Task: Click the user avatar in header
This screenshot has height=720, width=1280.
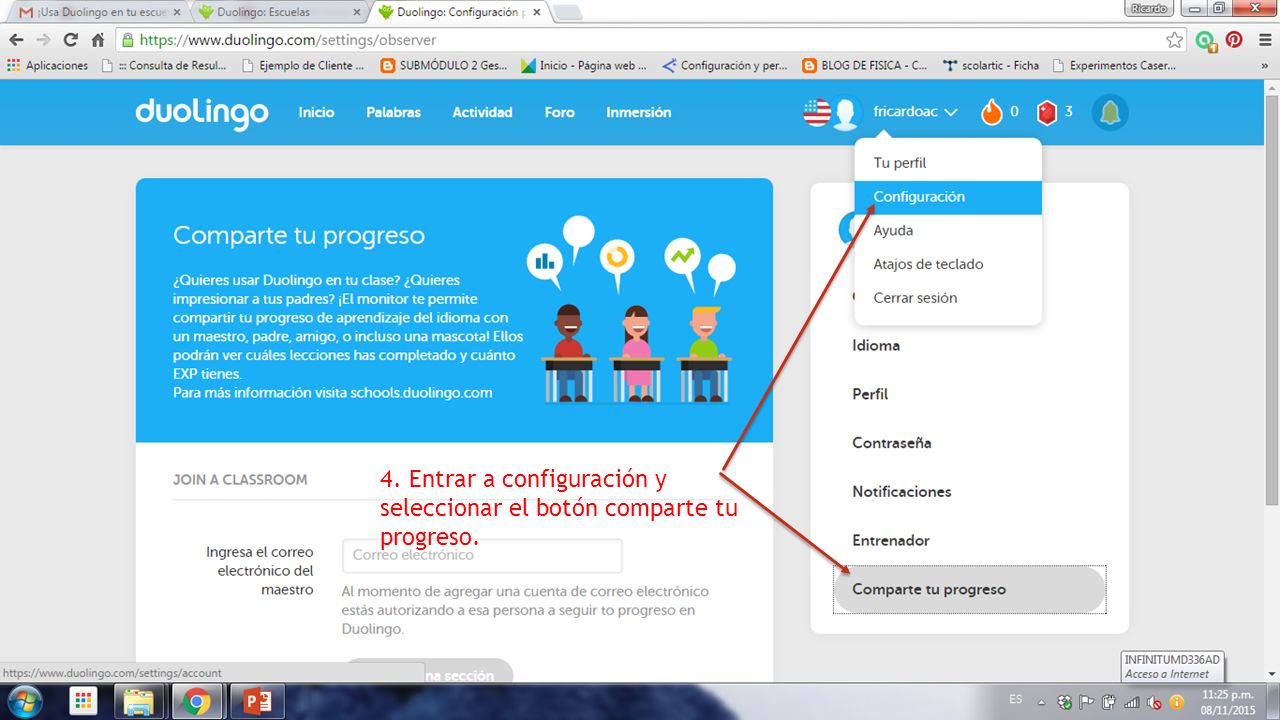Action: (846, 113)
